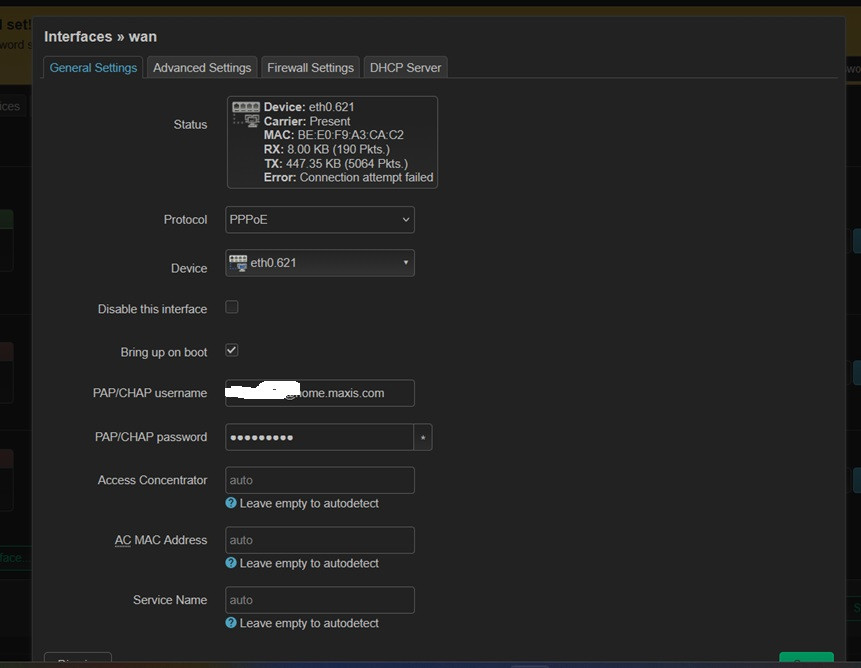The width and height of the screenshot is (861, 668).
Task: Click the PAP/CHAP username field
Action: pos(320,393)
